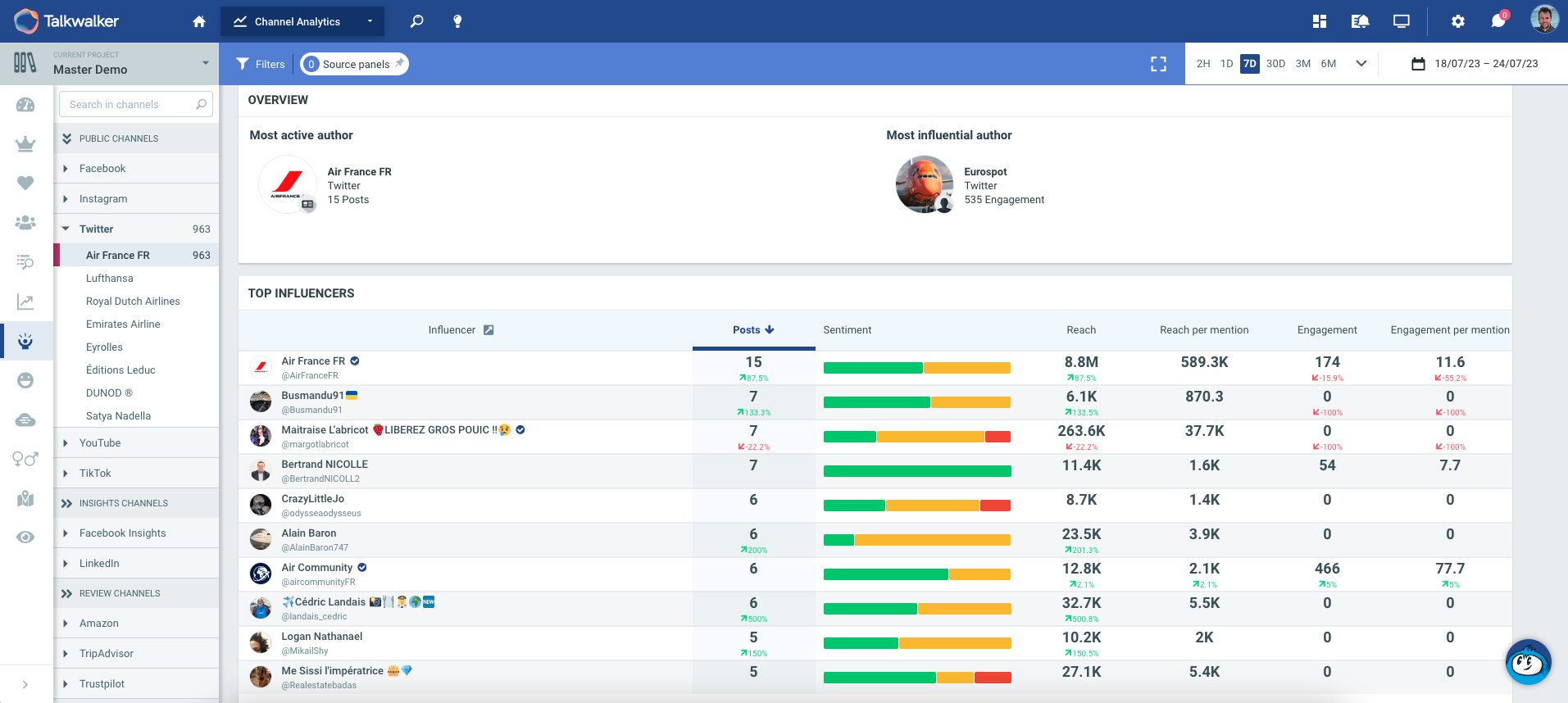Click Search in channels field
The width and height of the screenshot is (1568, 703).
(136, 105)
